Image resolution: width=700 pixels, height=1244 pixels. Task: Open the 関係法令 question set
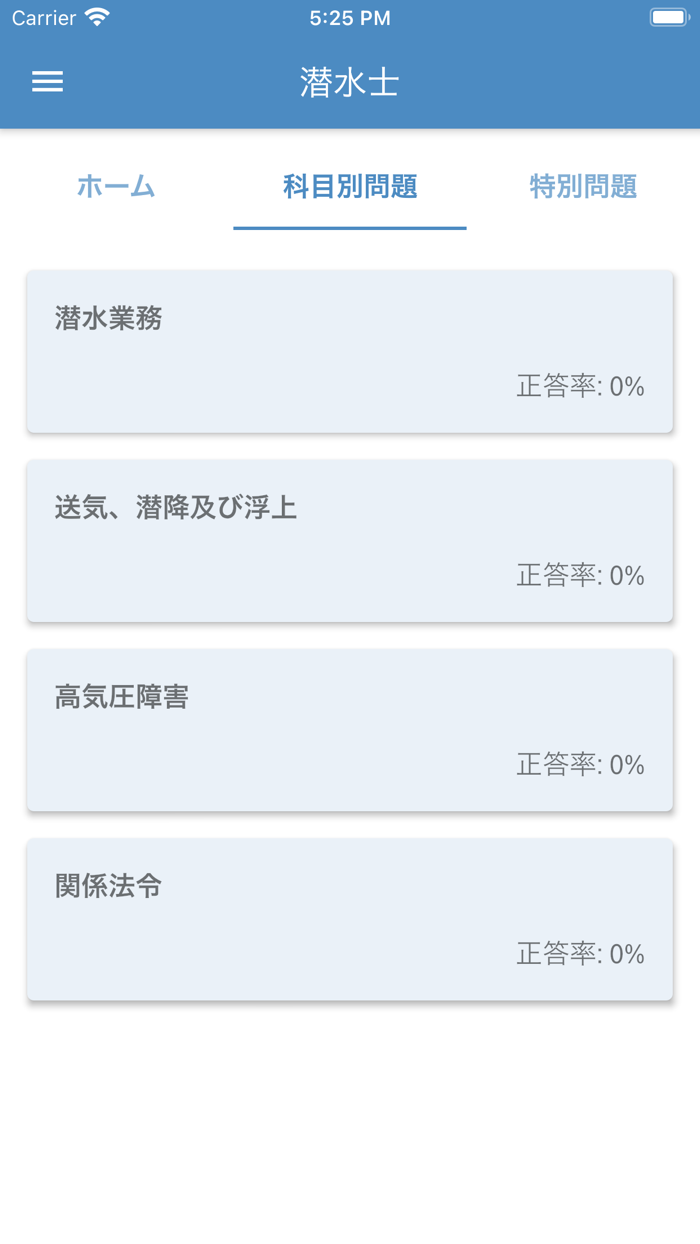click(x=349, y=919)
